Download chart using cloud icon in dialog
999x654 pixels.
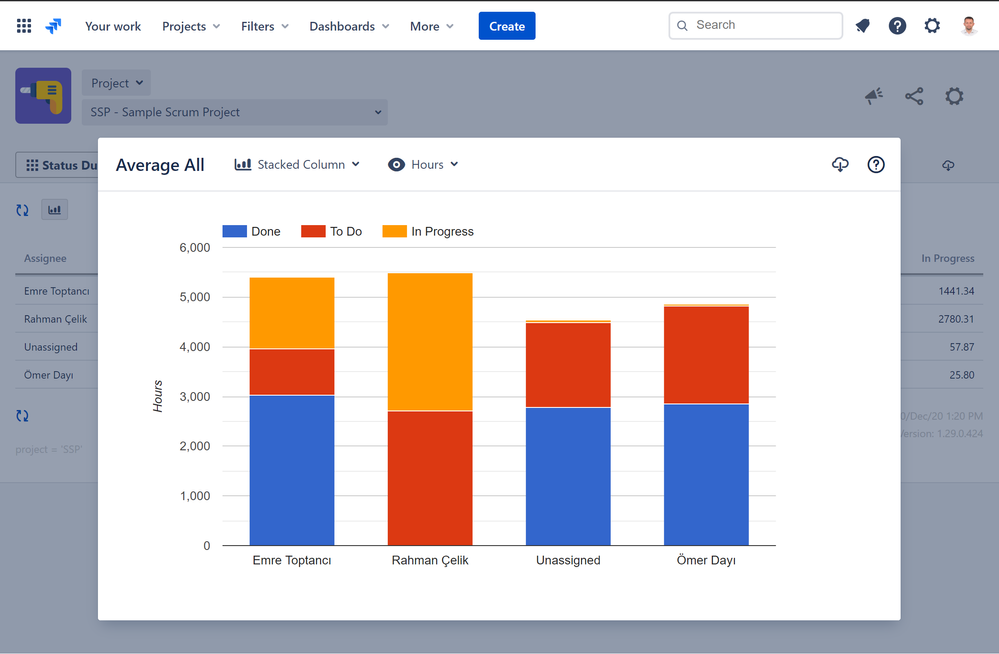[840, 164]
